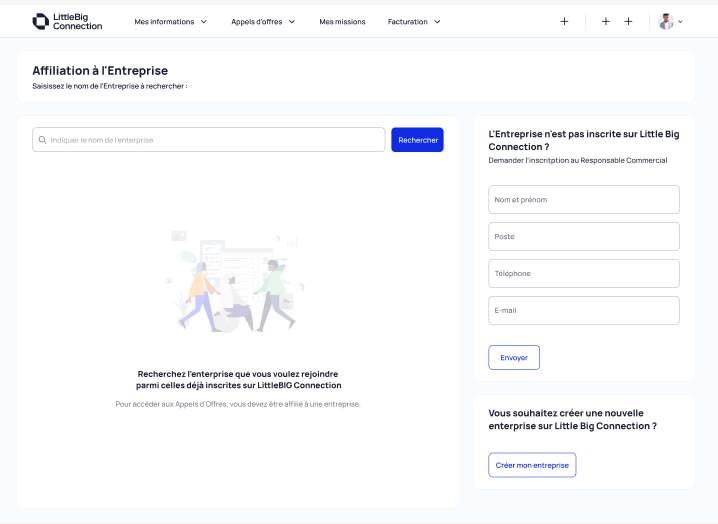Select text "Demander l'inscription au Responsable Commercial"
This screenshot has height=524, width=718.
tap(577, 160)
